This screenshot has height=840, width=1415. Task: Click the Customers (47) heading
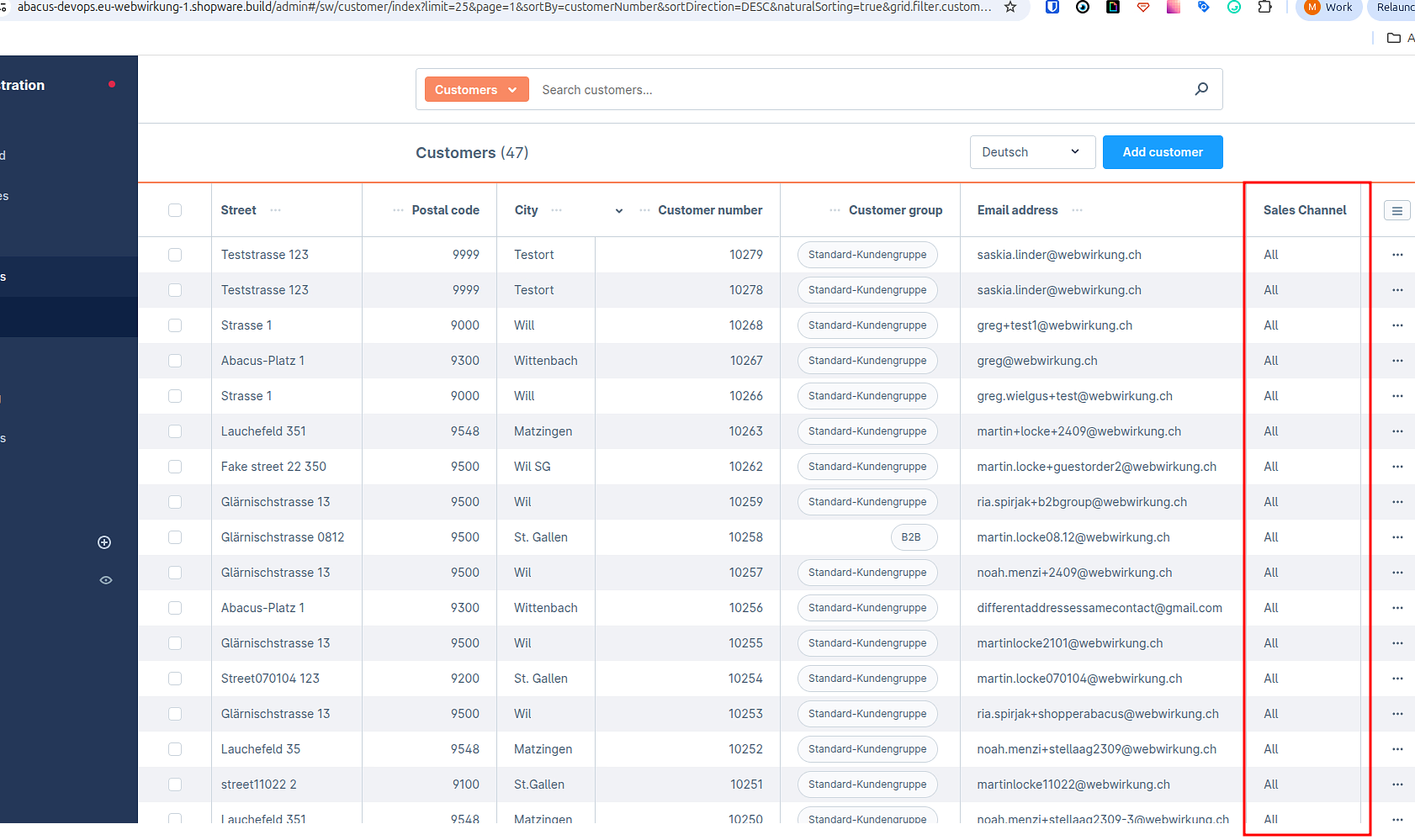[x=472, y=153]
